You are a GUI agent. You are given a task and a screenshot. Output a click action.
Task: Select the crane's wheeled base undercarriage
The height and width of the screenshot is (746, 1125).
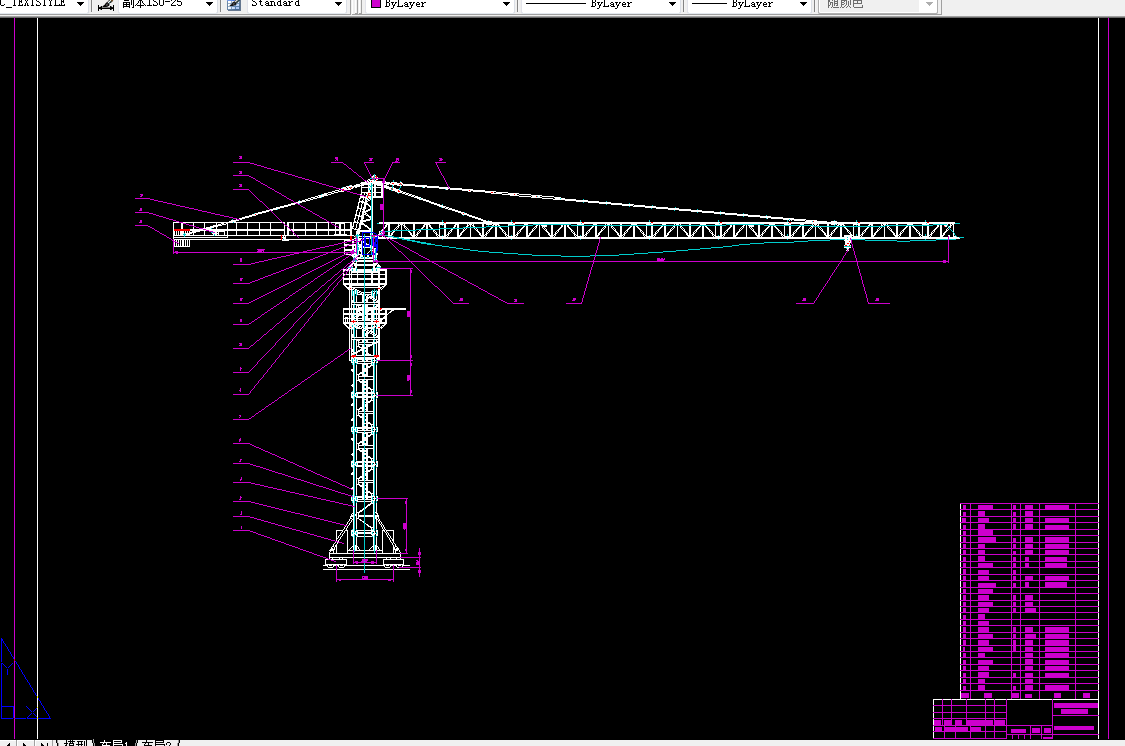(x=364, y=562)
